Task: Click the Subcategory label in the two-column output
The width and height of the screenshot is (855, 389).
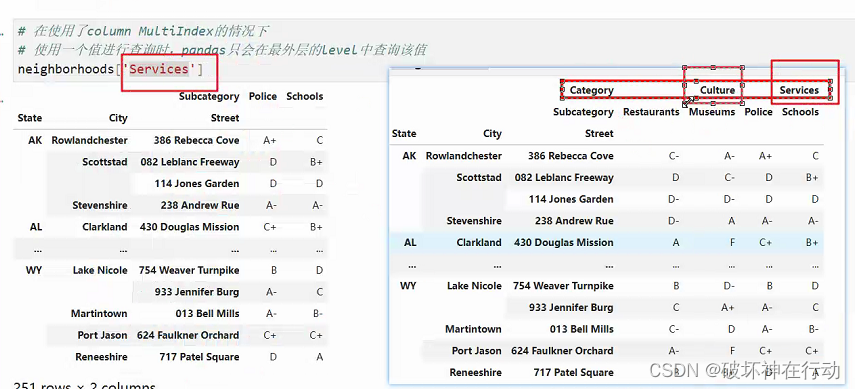Action: (209, 97)
